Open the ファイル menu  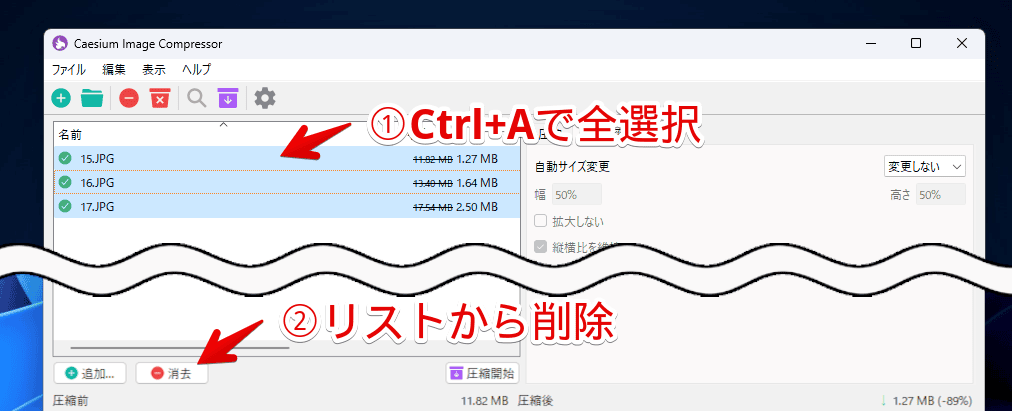[x=68, y=70]
